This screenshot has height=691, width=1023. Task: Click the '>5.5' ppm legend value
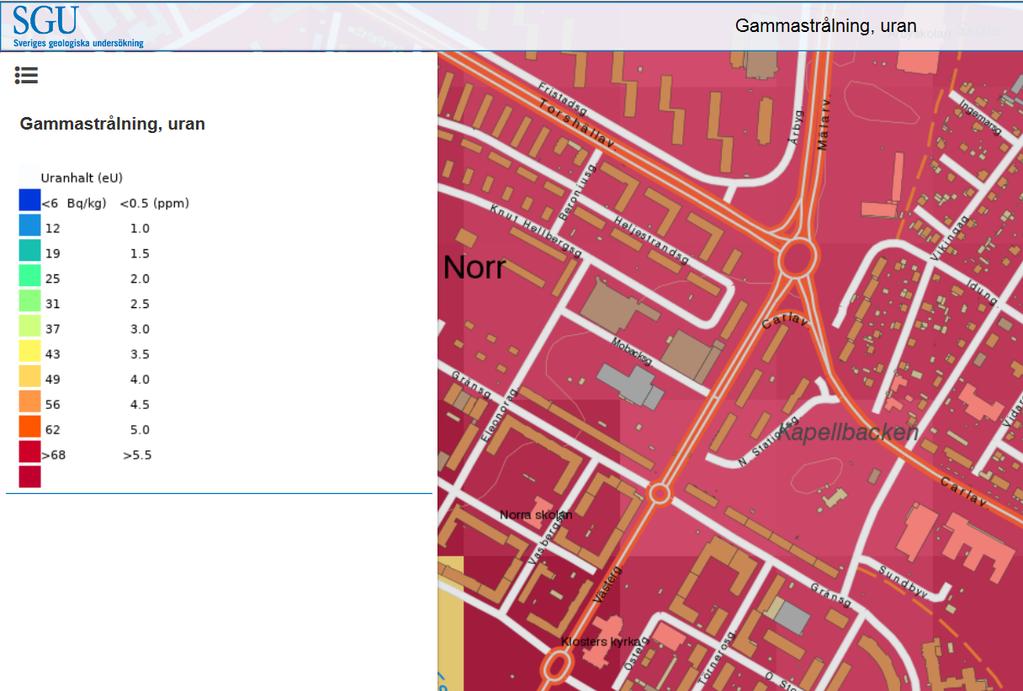[x=137, y=455]
